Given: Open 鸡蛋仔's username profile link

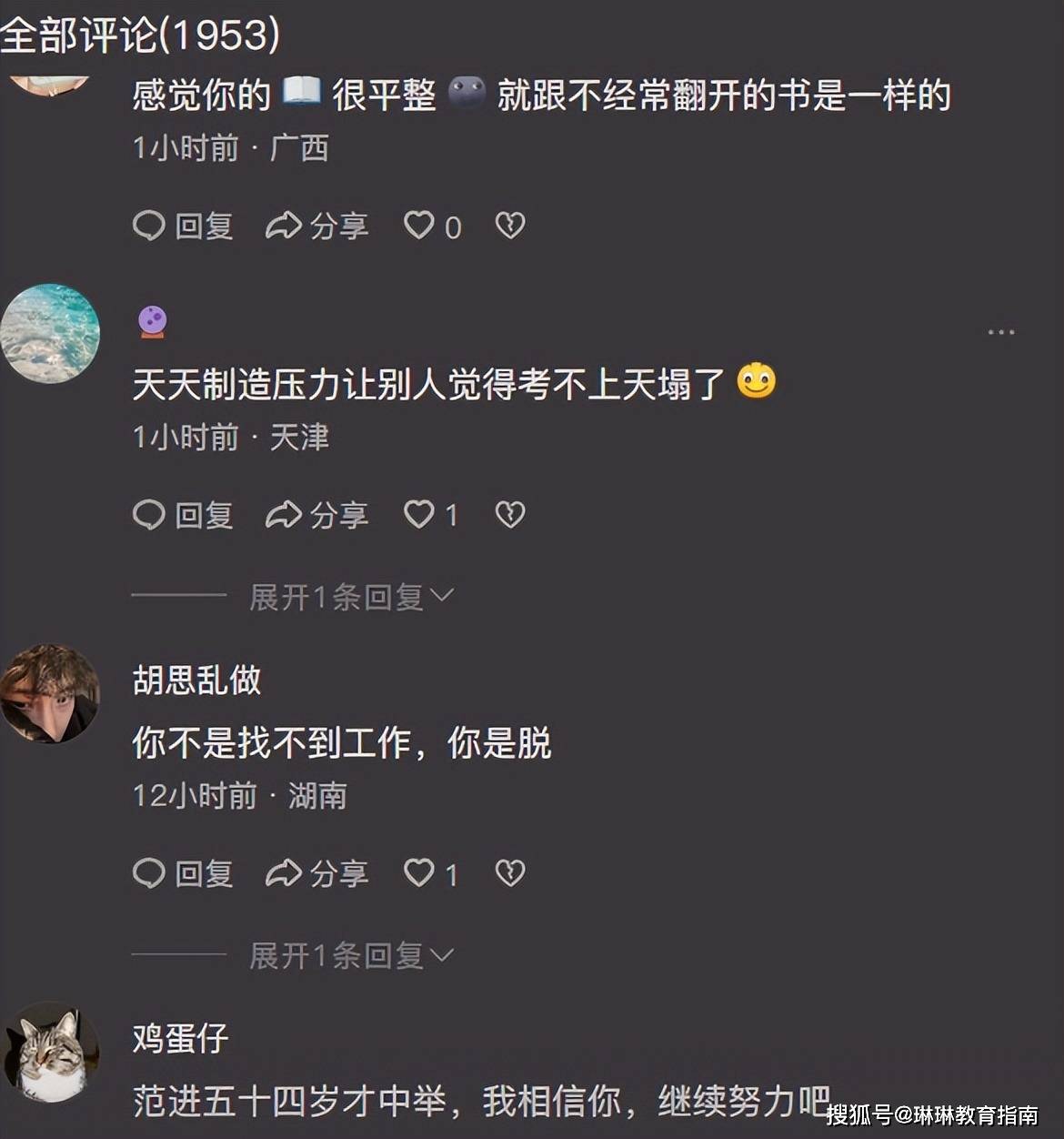Looking at the screenshot, I should click(x=180, y=1038).
